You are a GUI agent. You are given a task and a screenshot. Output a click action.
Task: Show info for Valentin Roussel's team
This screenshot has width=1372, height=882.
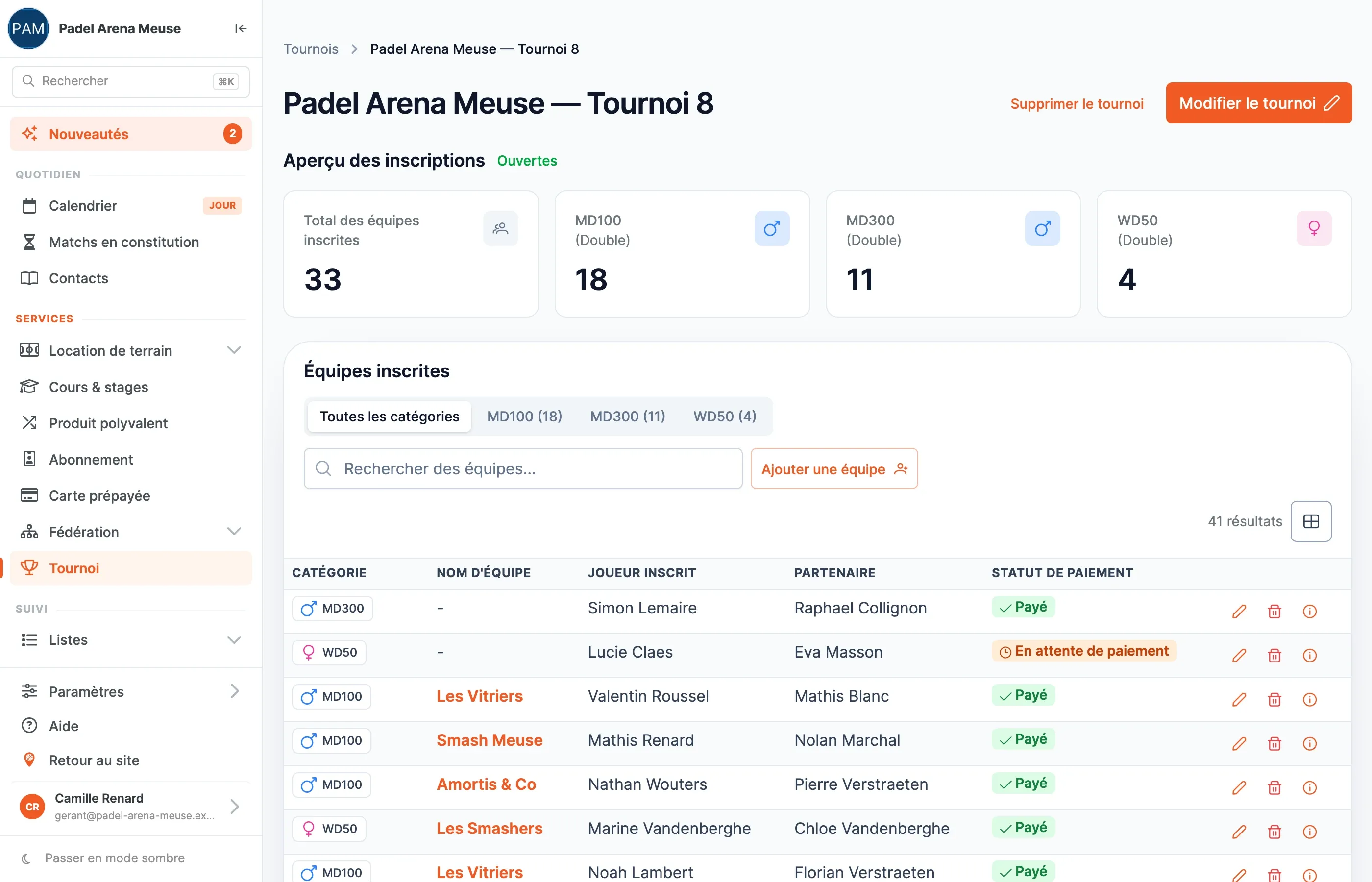[x=1310, y=699]
